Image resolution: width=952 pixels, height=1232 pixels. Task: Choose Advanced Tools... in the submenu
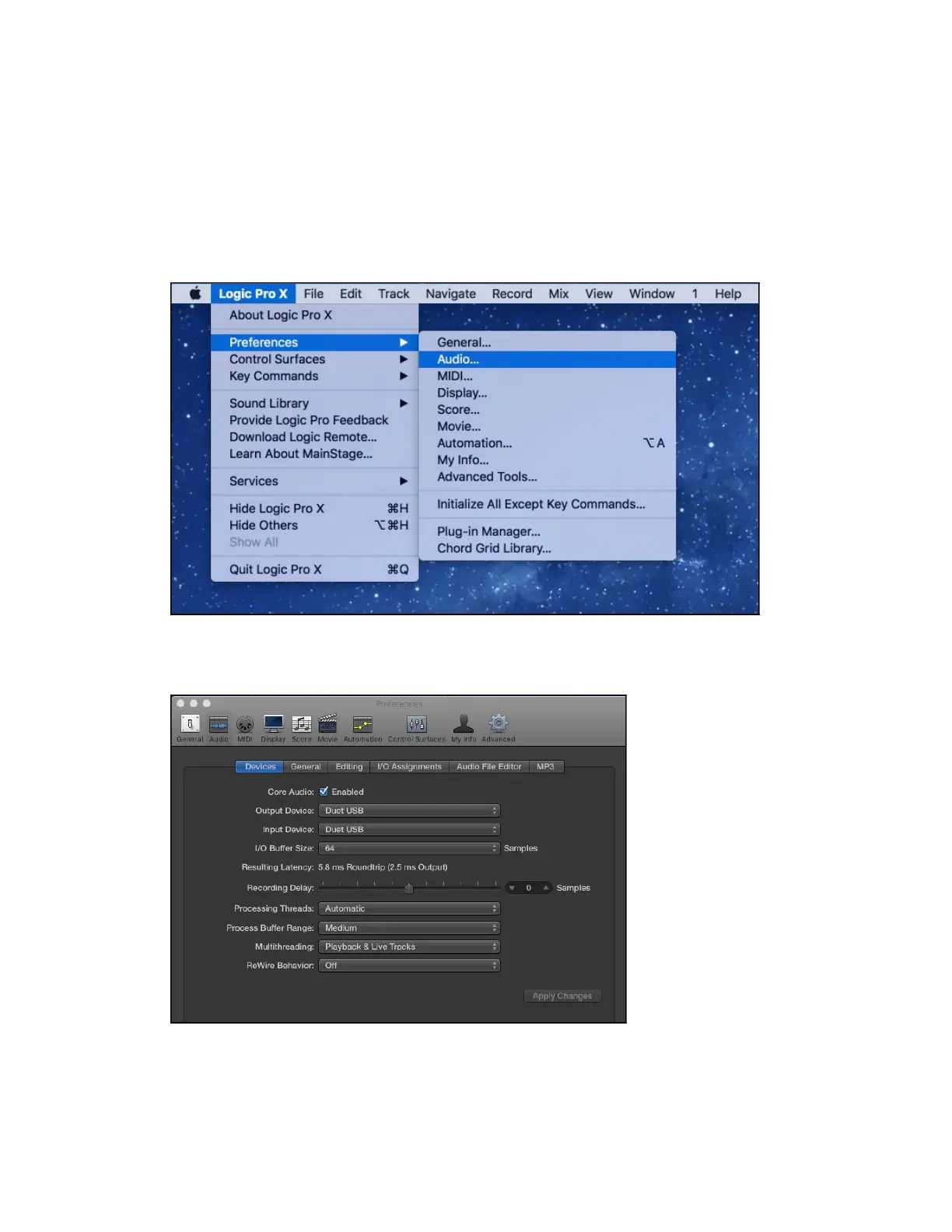(547, 477)
